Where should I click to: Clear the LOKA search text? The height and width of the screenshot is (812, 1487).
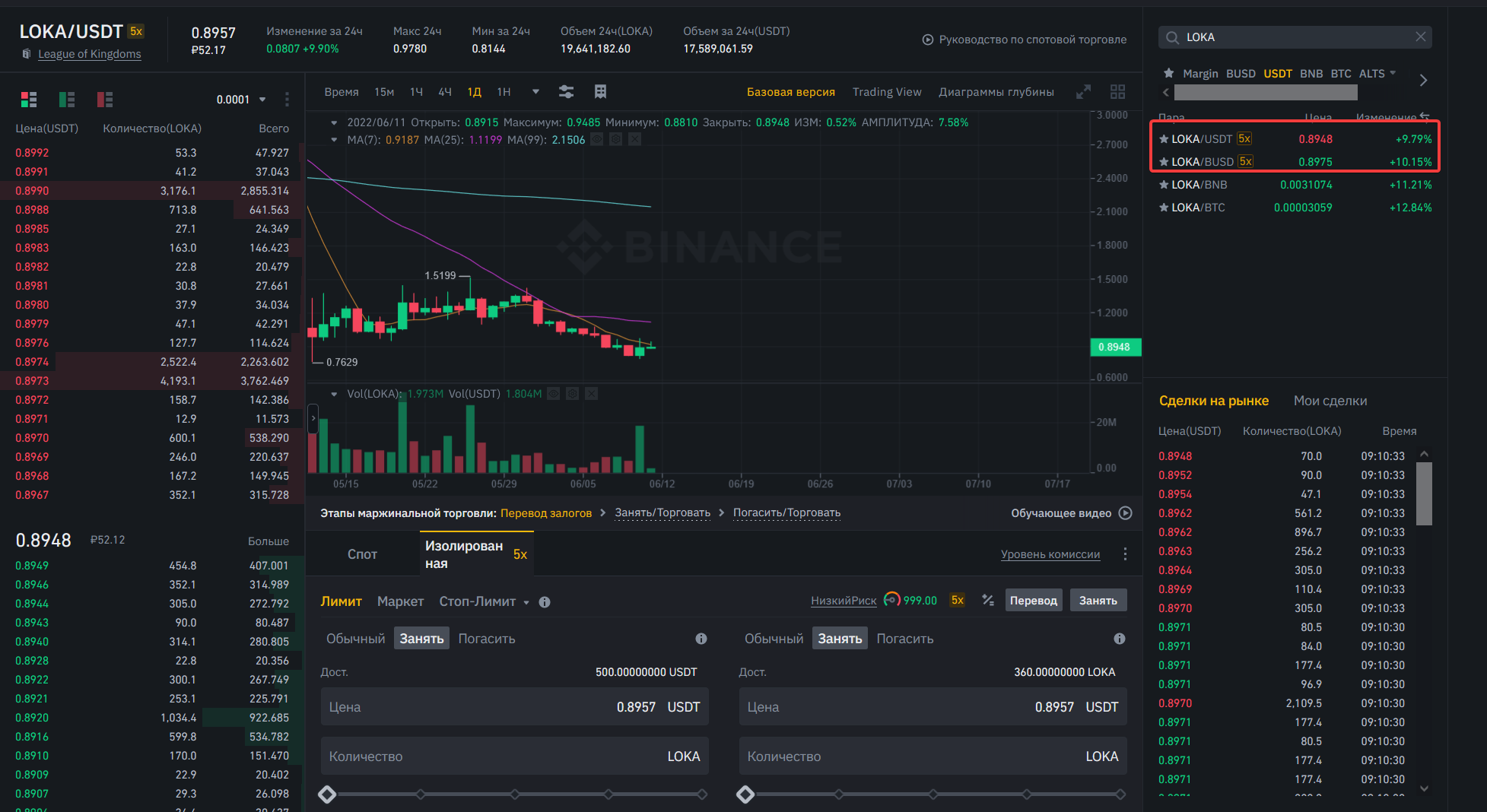(x=1420, y=37)
